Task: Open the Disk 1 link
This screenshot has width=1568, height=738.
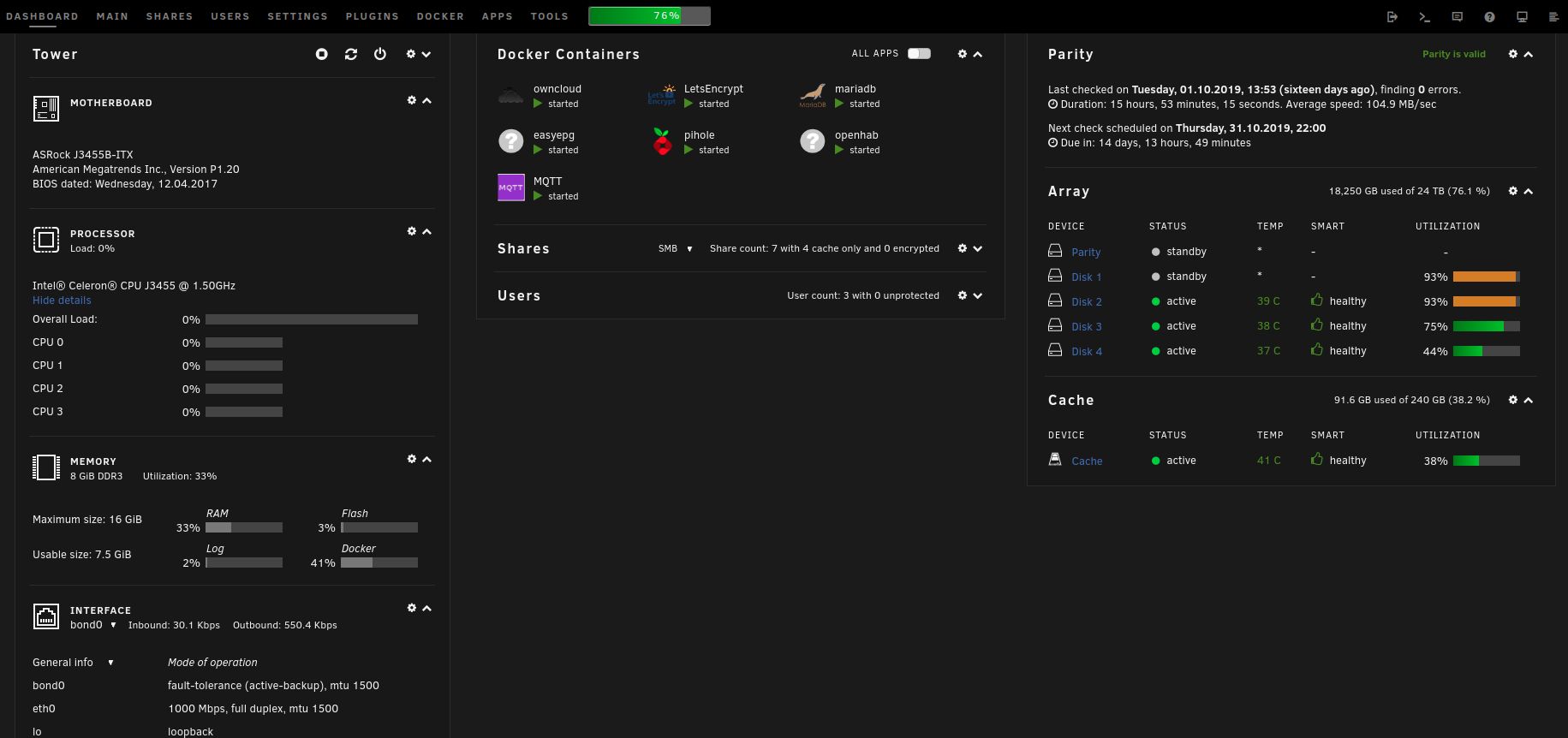Action: (1086, 277)
